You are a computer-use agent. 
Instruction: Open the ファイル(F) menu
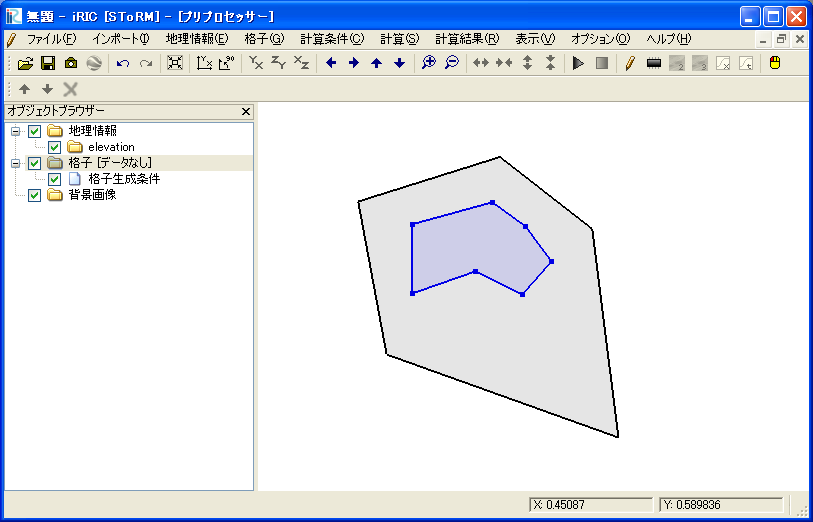coord(51,39)
